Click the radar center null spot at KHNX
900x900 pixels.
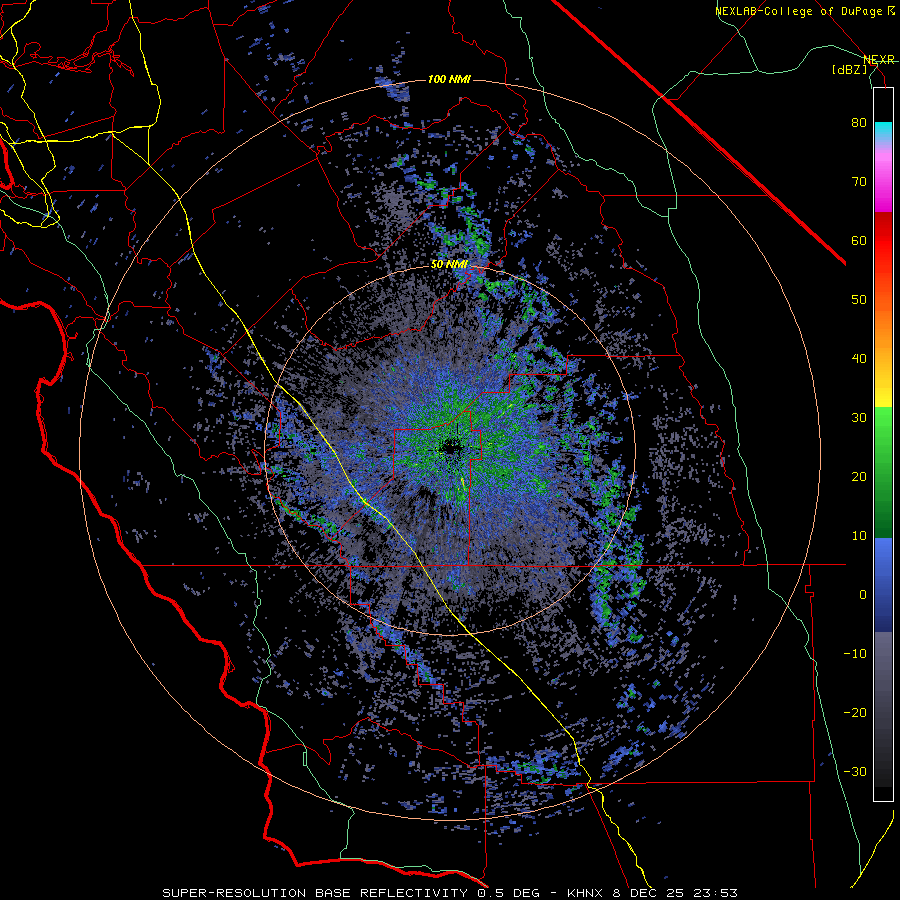point(451,448)
